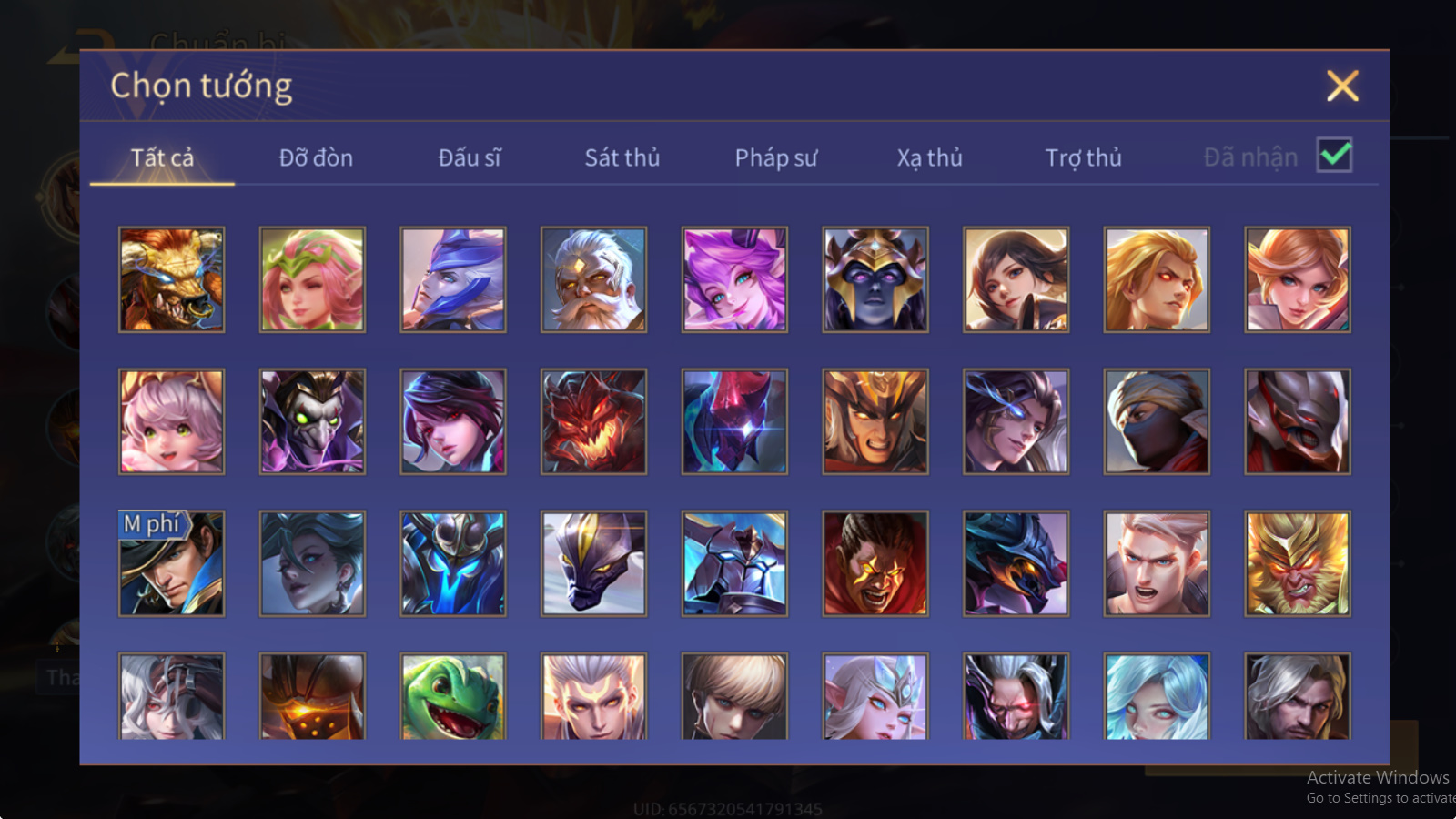This screenshot has height=819, width=1456.
Task: Open the Sát thủ tab
Action: pyautogui.click(x=622, y=157)
